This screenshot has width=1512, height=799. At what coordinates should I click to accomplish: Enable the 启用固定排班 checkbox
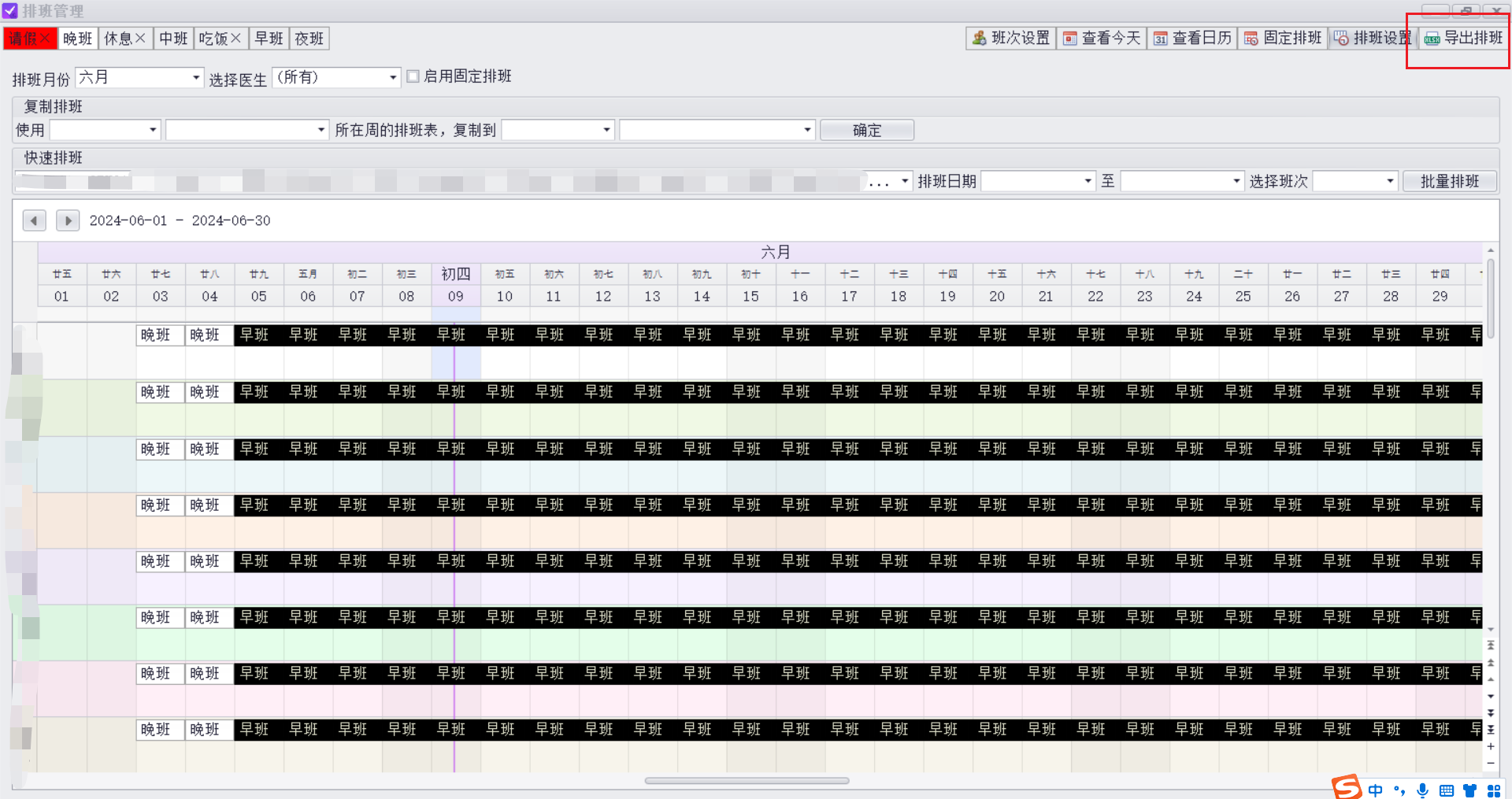(x=413, y=76)
